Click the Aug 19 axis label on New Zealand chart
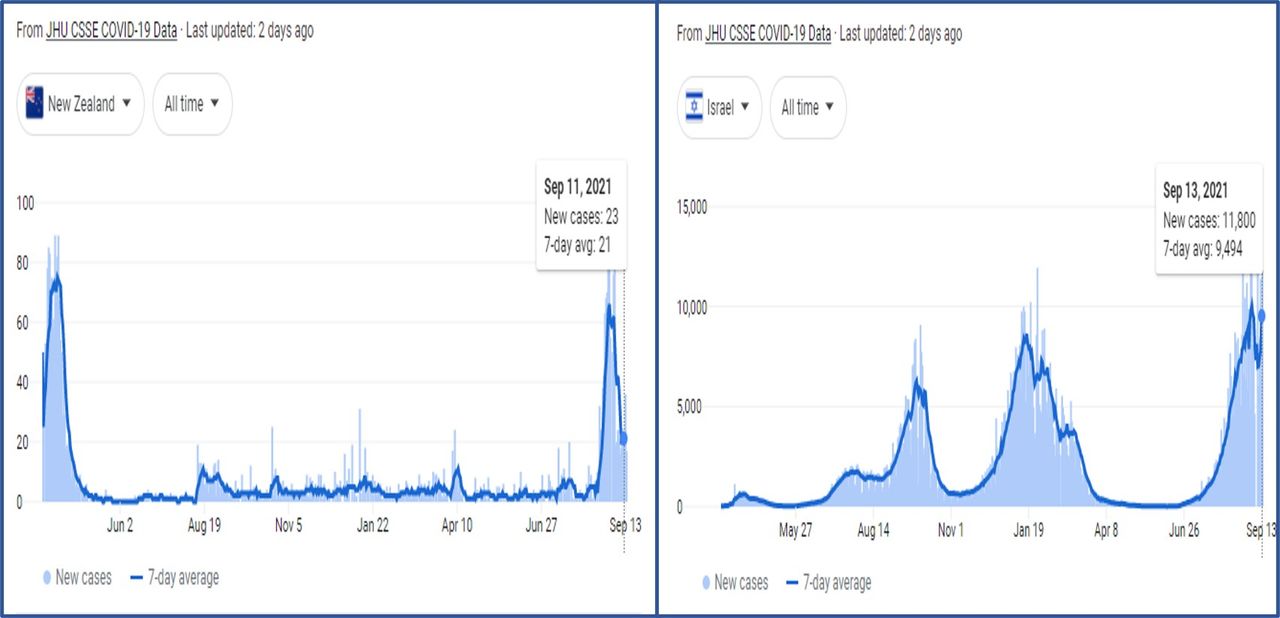The height and width of the screenshot is (618, 1280). 203,524
